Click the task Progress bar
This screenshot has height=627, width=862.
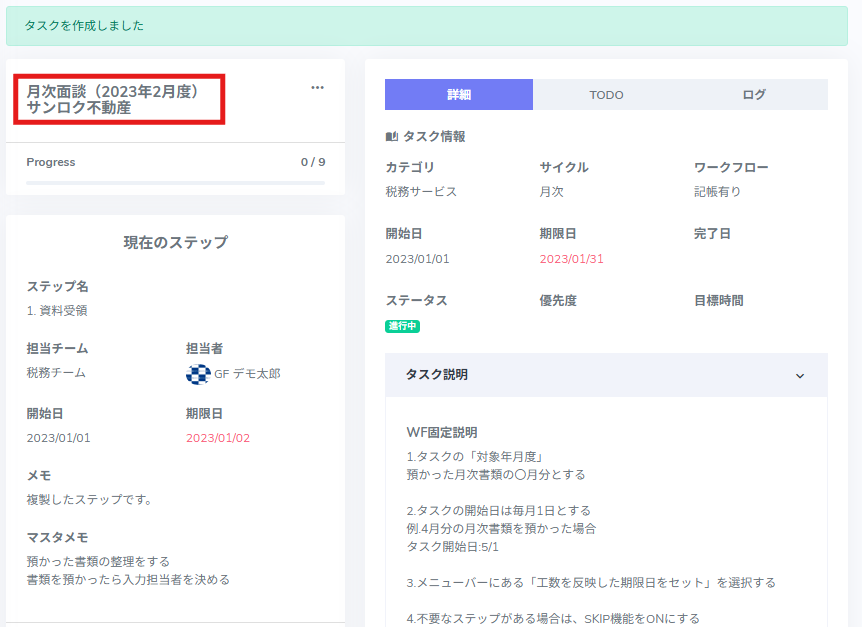tap(175, 183)
